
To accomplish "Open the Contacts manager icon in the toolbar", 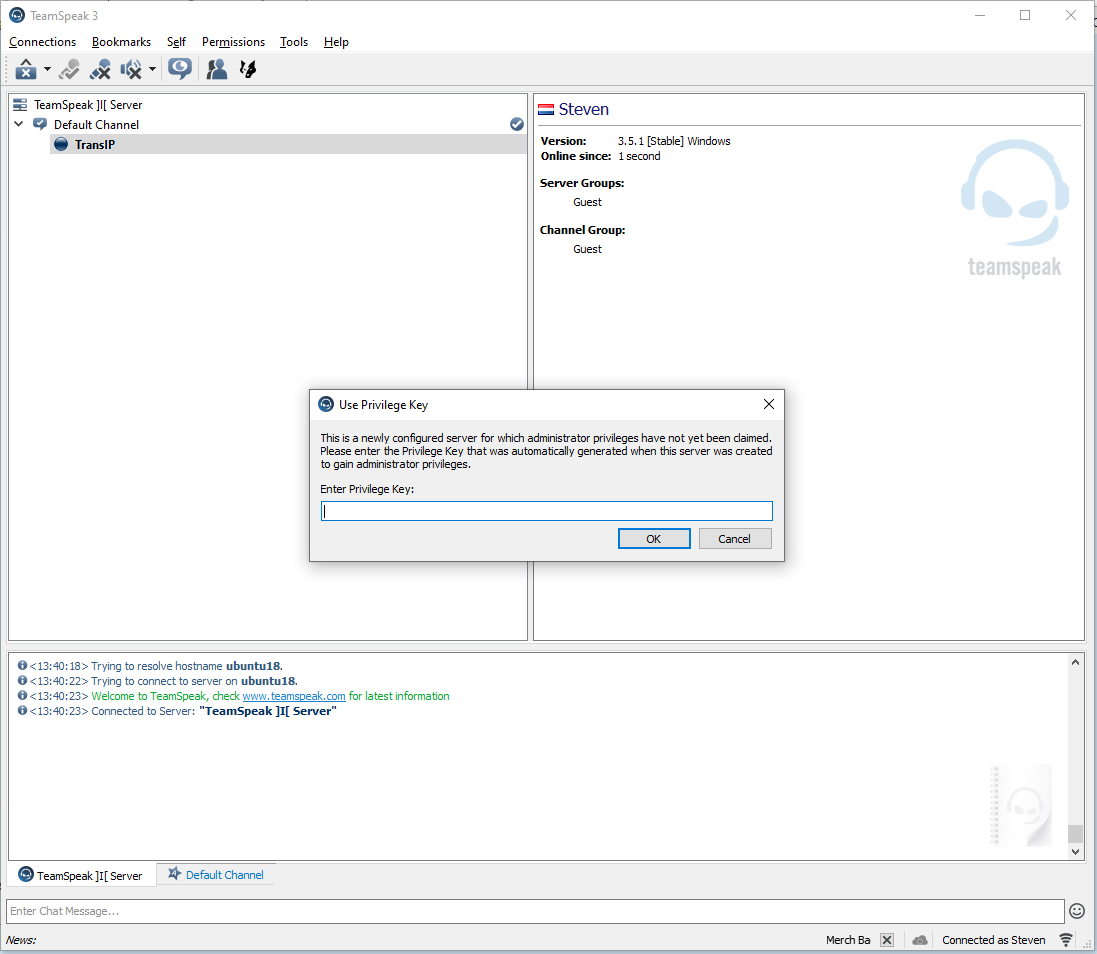I will 217,69.
